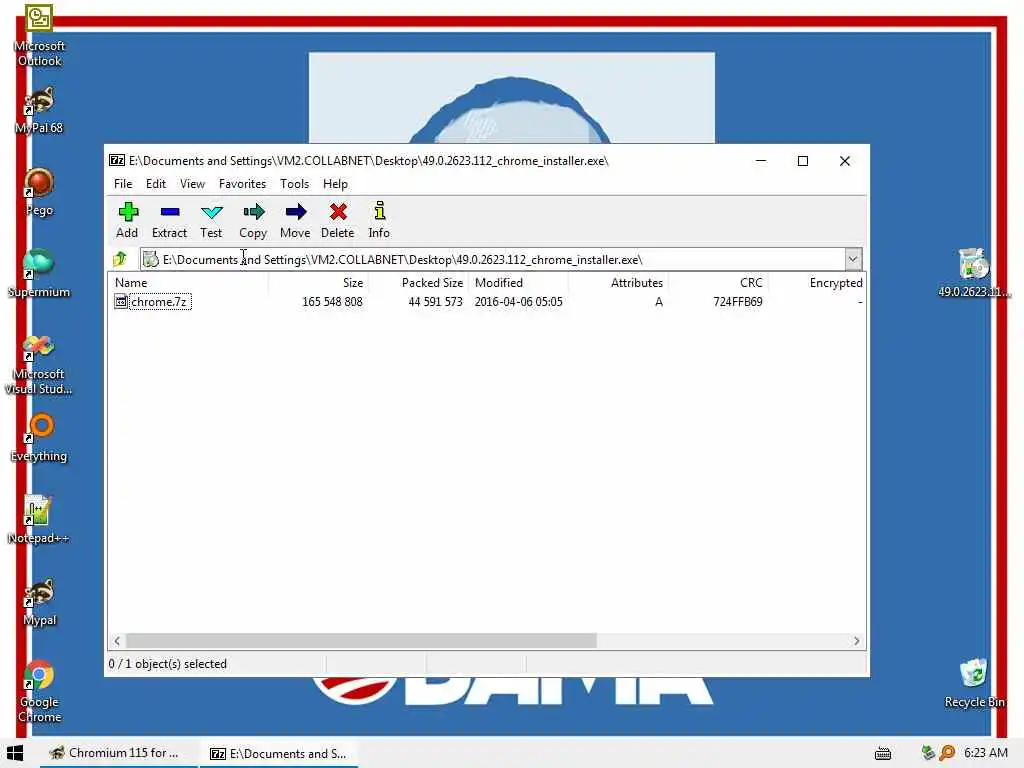The image size is (1024, 768).
Task: Open the Favorites menu
Action: 242,184
